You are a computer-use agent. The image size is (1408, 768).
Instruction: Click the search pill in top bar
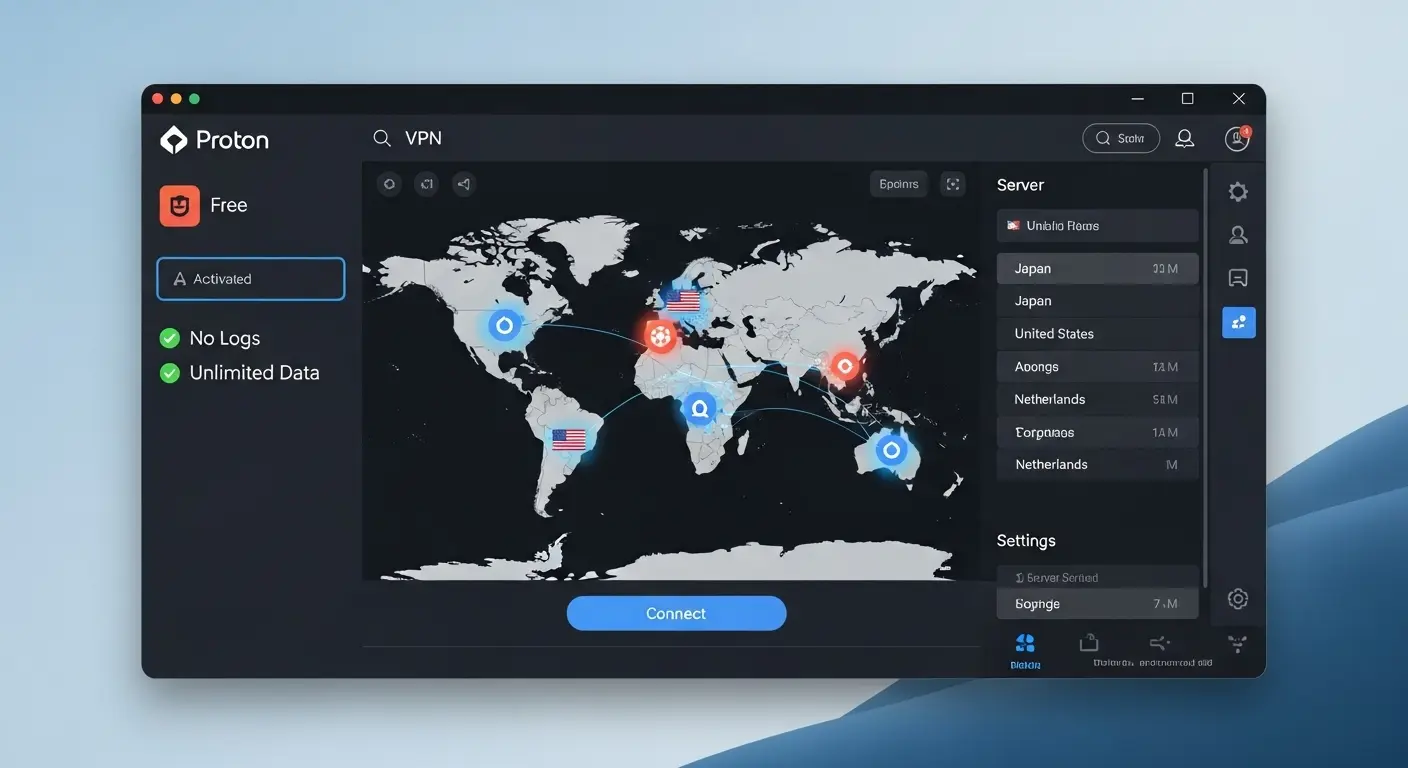coord(1121,139)
